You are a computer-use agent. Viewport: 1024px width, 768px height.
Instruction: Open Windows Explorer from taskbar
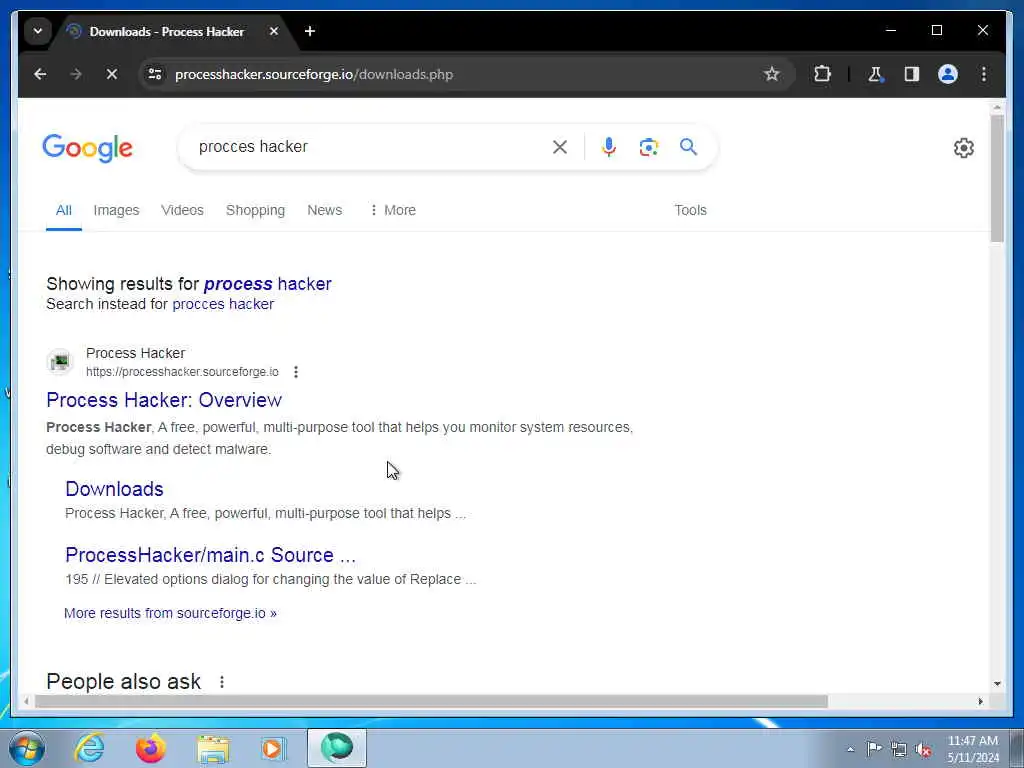pos(213,748)
